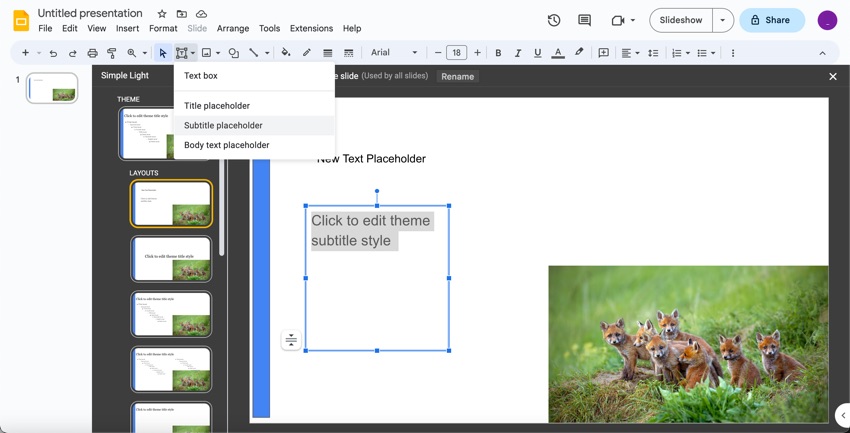Open the Insert menu

click(127, 28)
